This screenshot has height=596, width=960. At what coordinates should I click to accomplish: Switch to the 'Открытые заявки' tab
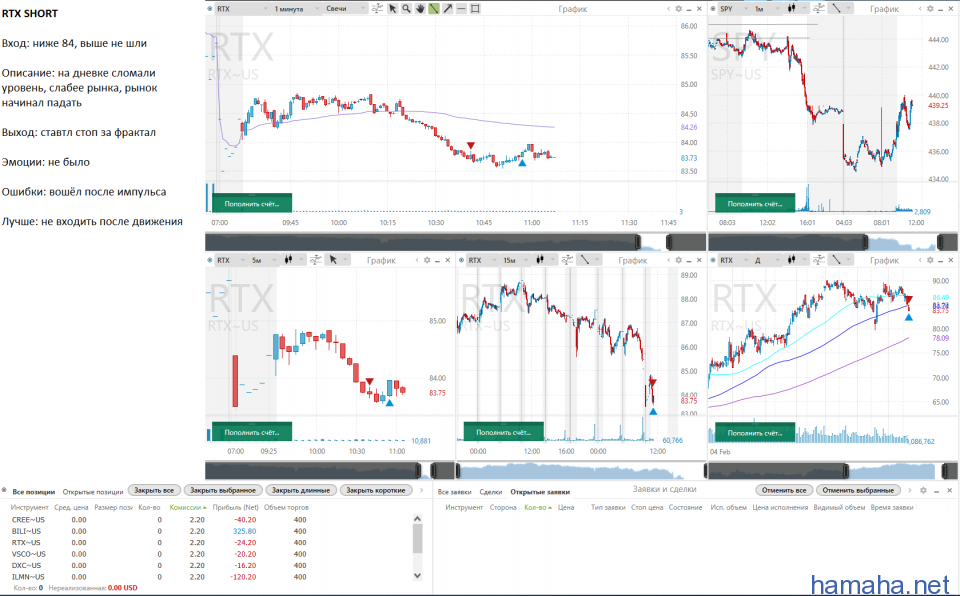click(540, 492)
